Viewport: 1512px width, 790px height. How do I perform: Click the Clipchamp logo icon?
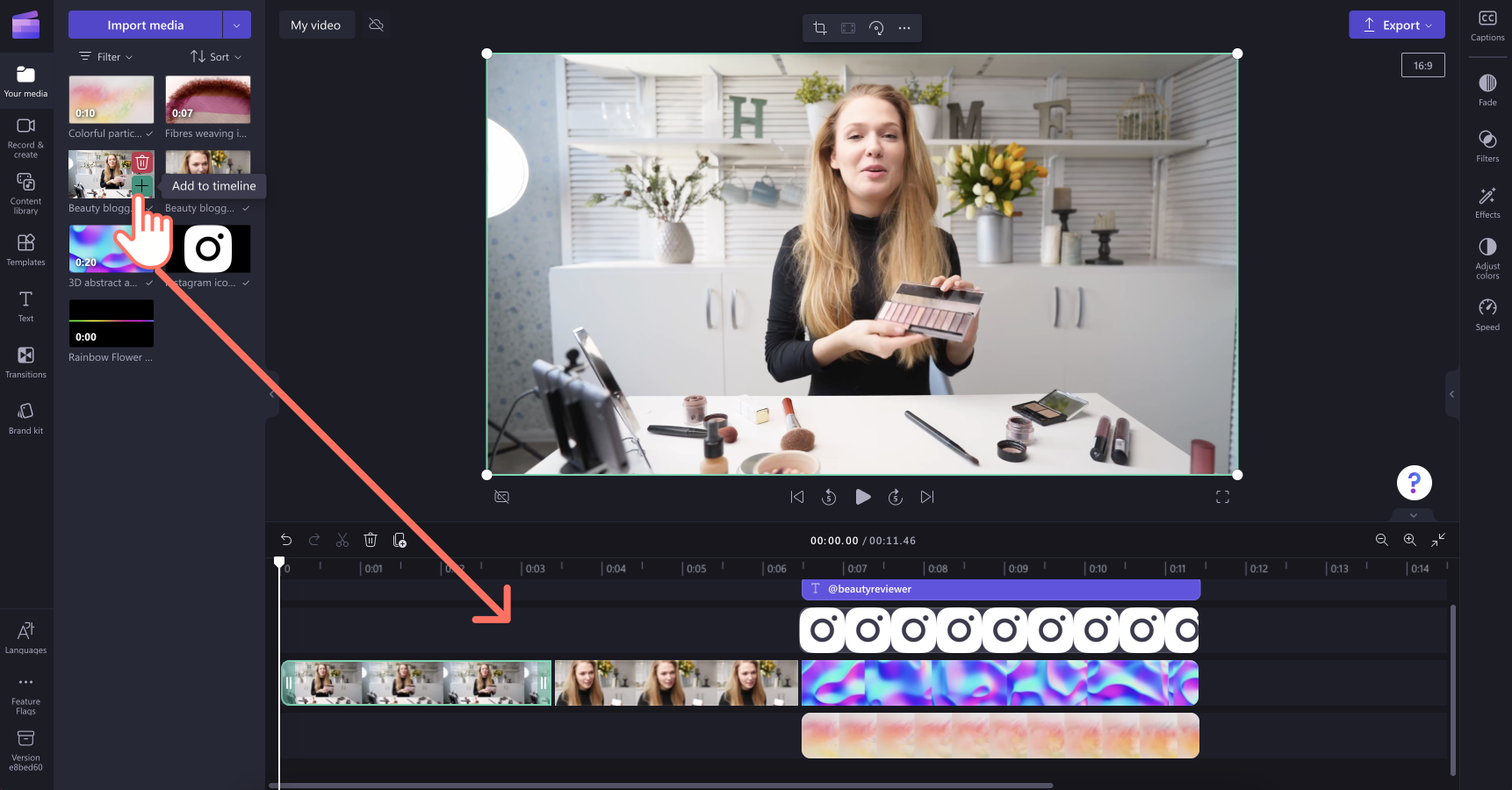(x=25, y=25)
